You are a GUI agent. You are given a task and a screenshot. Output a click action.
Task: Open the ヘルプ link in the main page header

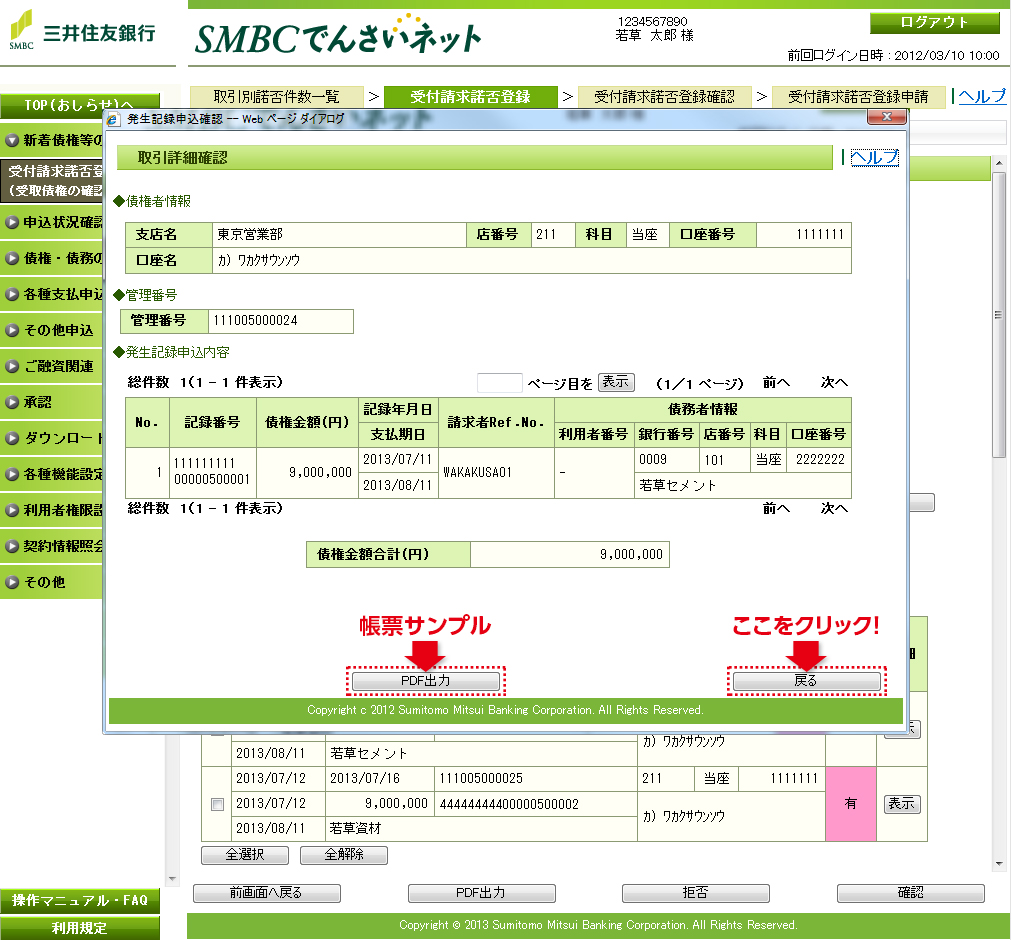pos(982,96)
